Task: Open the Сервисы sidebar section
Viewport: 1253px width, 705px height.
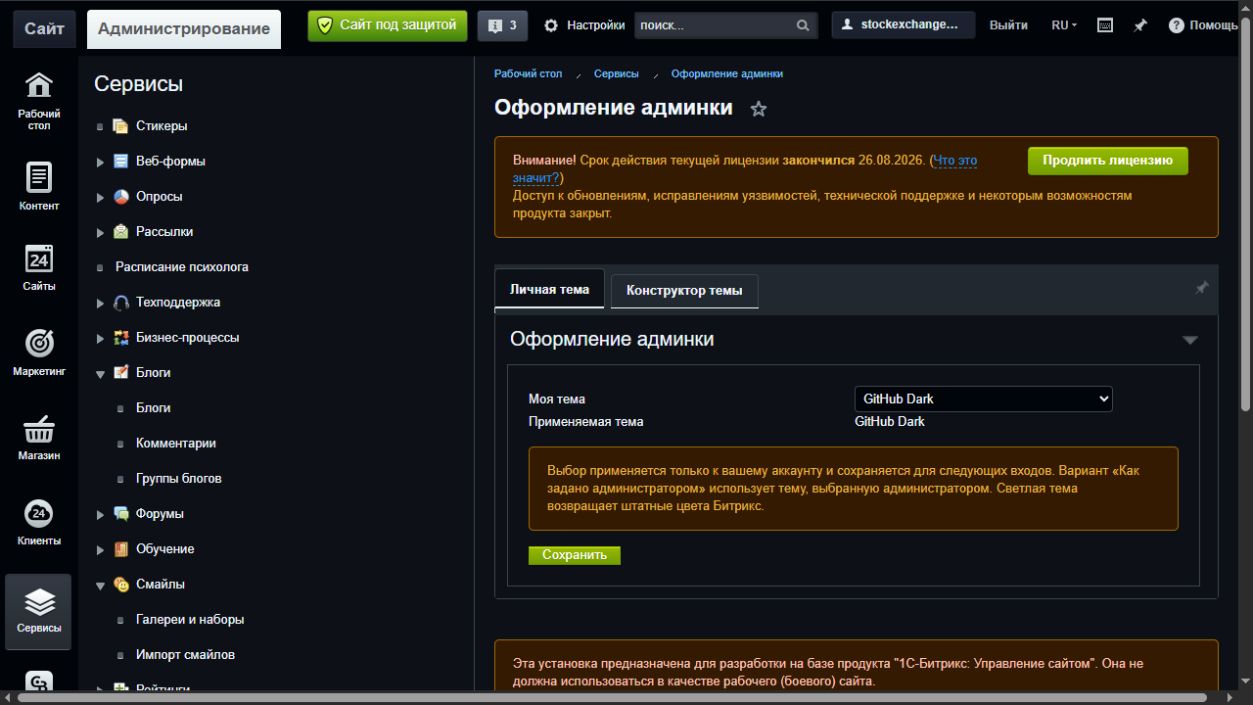Action: coord(39,611)
